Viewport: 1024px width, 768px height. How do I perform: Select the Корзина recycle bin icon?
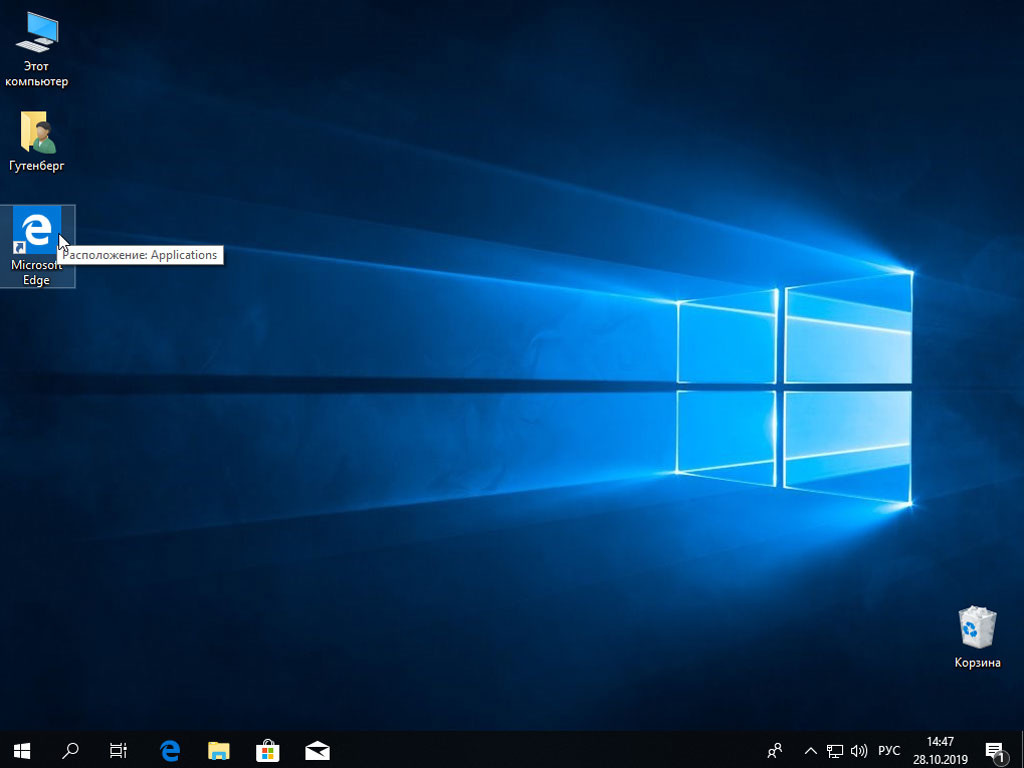tap(977, 638)
